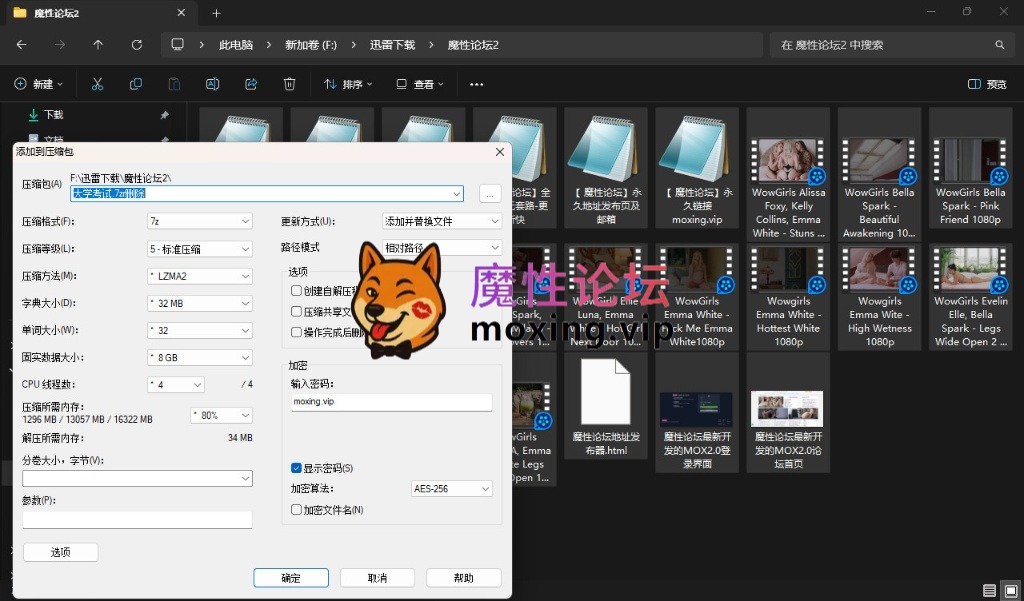Open the 更新方式 dropdown

click(x=442, y=221)
